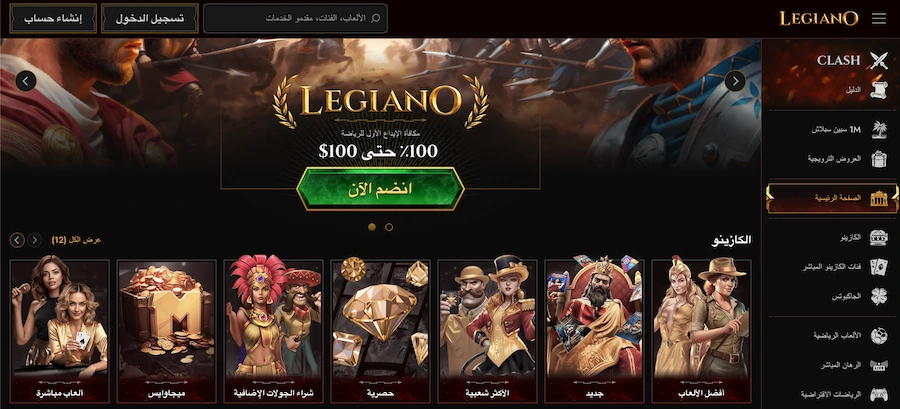Click the green Join Now button

(x=380, y=189)
